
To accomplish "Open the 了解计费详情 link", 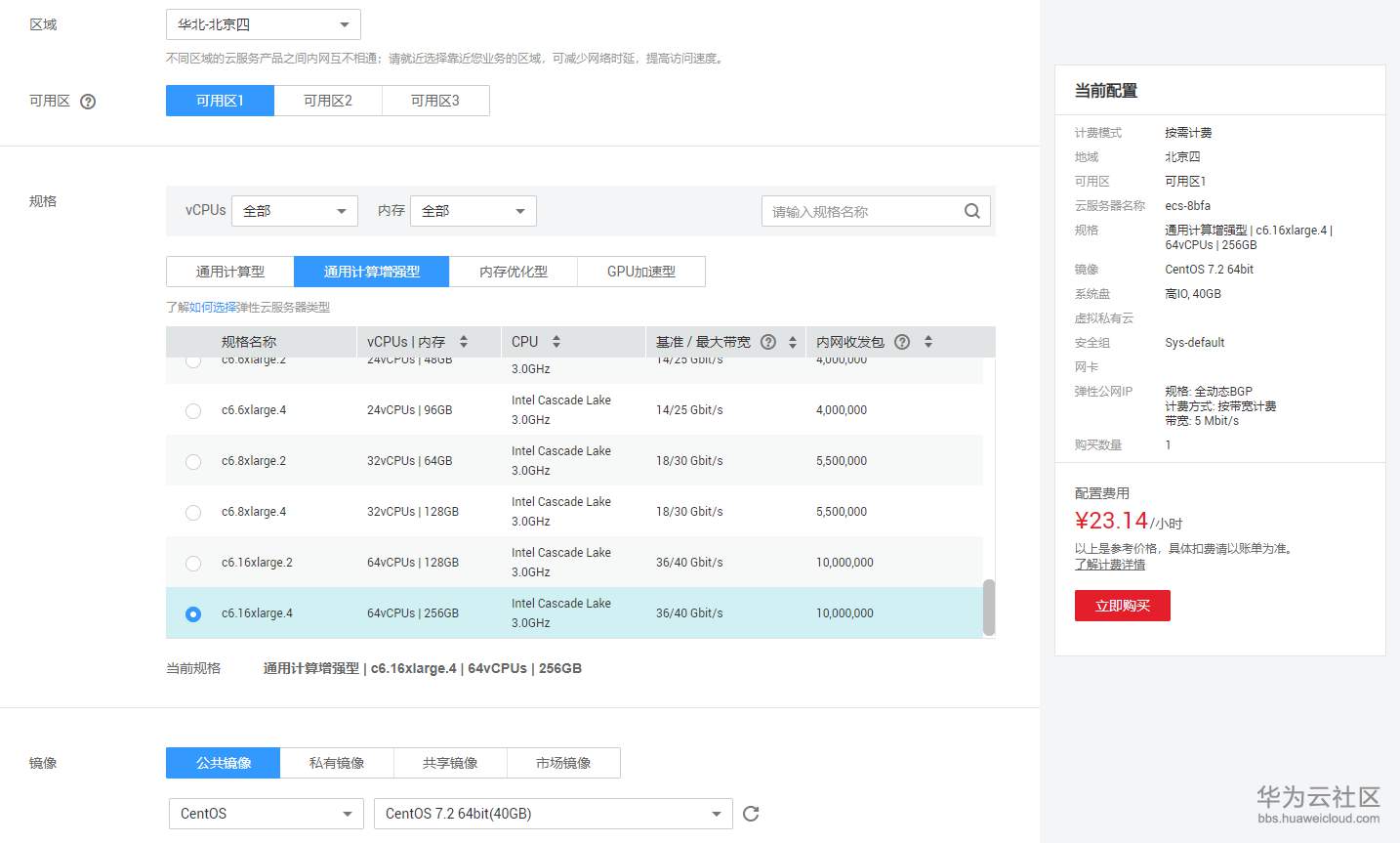I will 1110,565.
